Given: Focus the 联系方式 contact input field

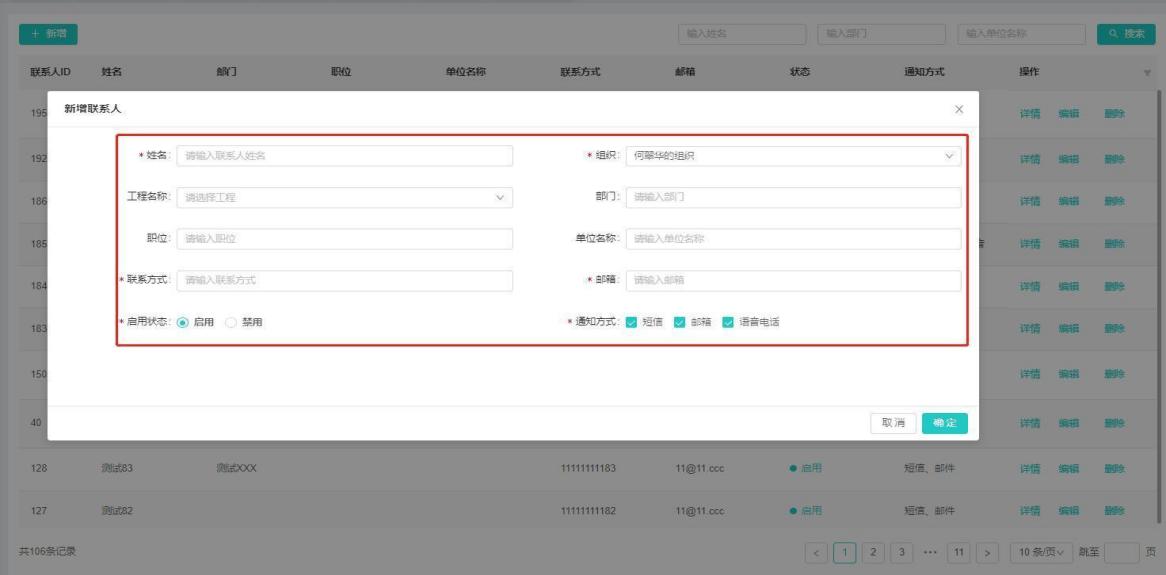Looking at the screenshot, I should [344, 281].
